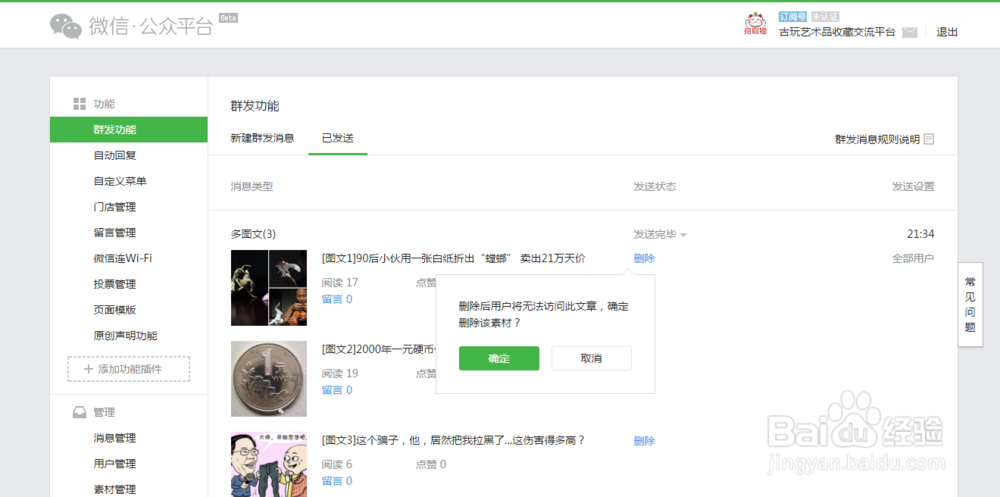This screenshot has width=1000, height=497.
Task: Click 阅读 6 count for 图文3
Action: pyautogui.click(x=337, y=464)
